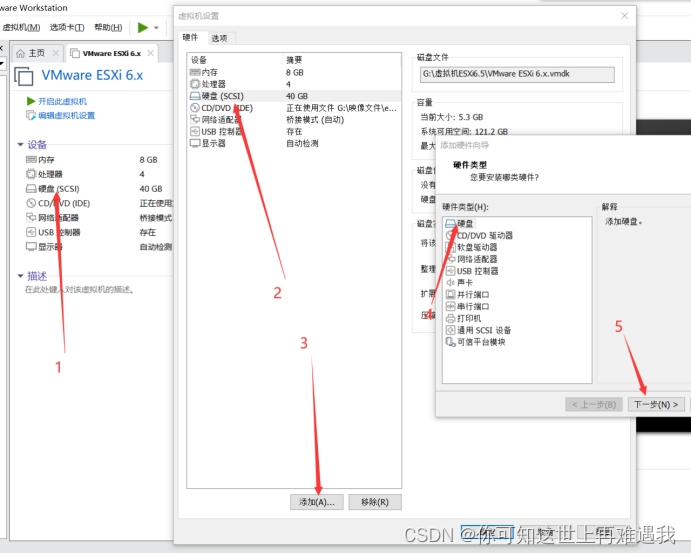Viewport: 691px width, 554px height.
Task: Collapse the 设备 section
Action: point(20,145)
